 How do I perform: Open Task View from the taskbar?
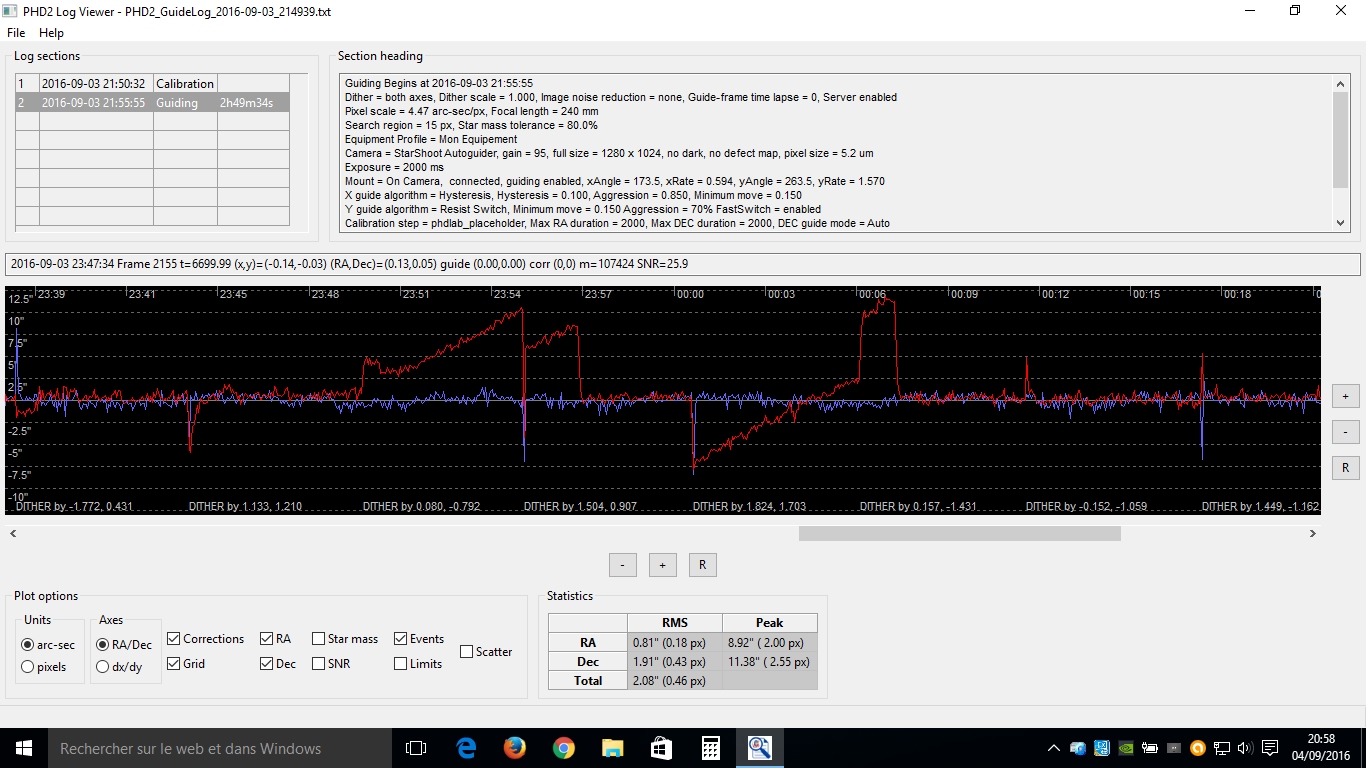[416, 748]
